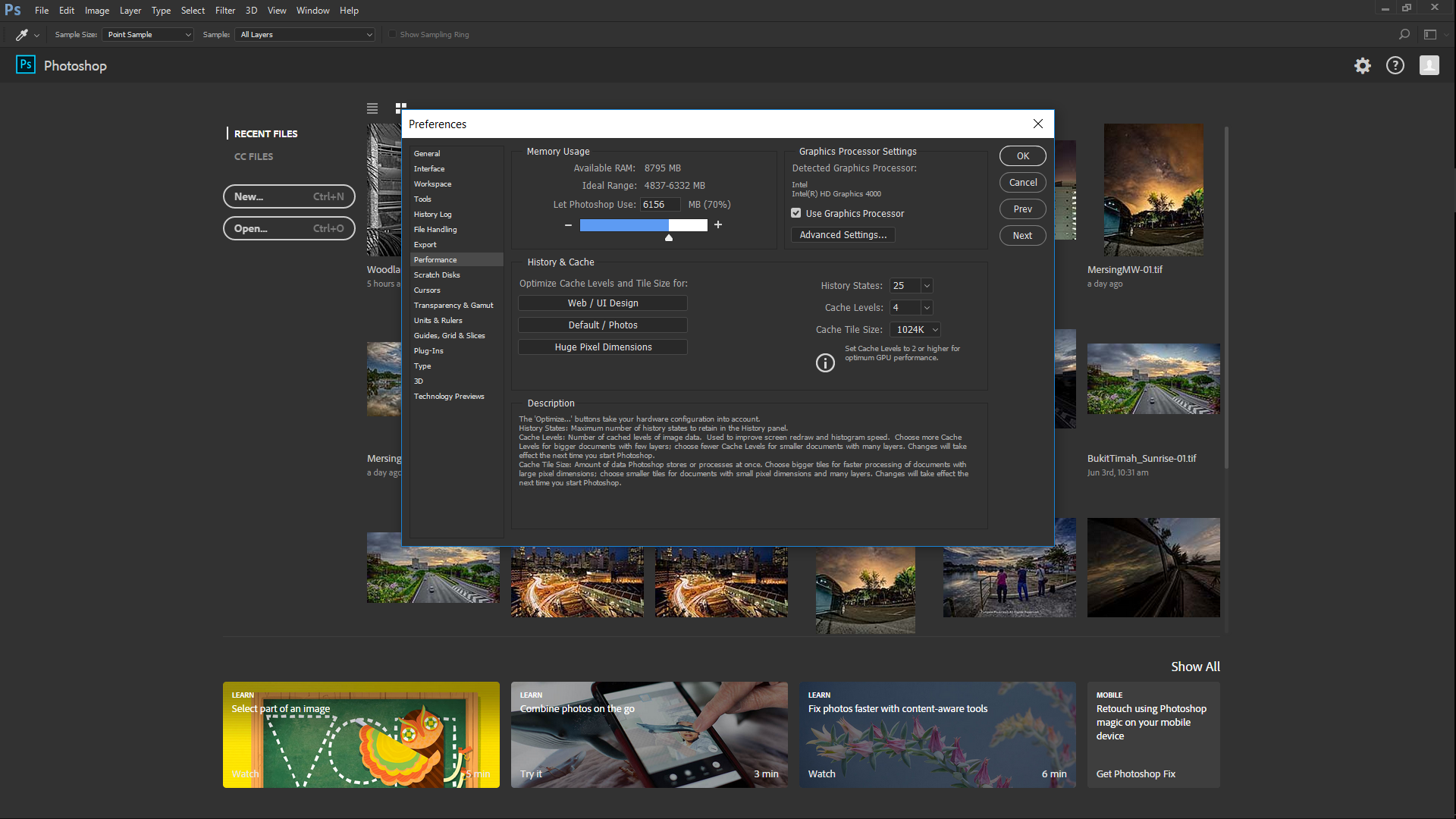The width and height of the screenshot is (1456, 819).
Task: Open the settings gear icon on Start screen
Action: tap(1363, 66)
